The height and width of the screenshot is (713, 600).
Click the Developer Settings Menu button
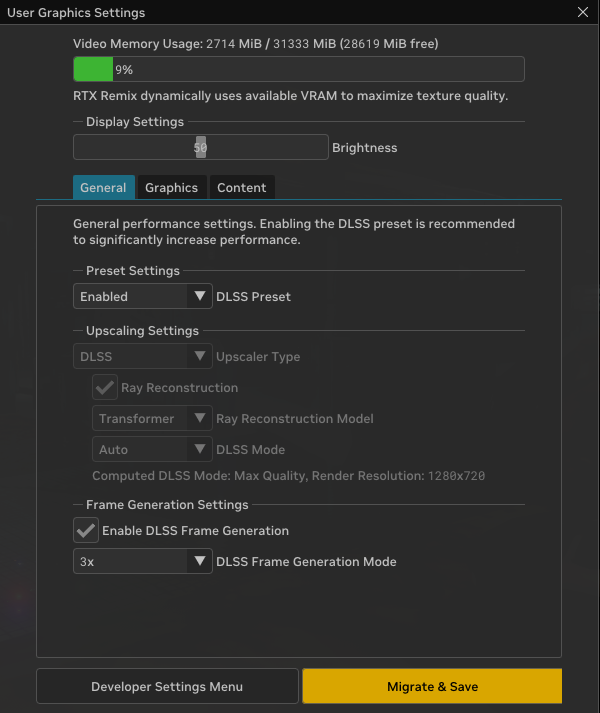167,686
